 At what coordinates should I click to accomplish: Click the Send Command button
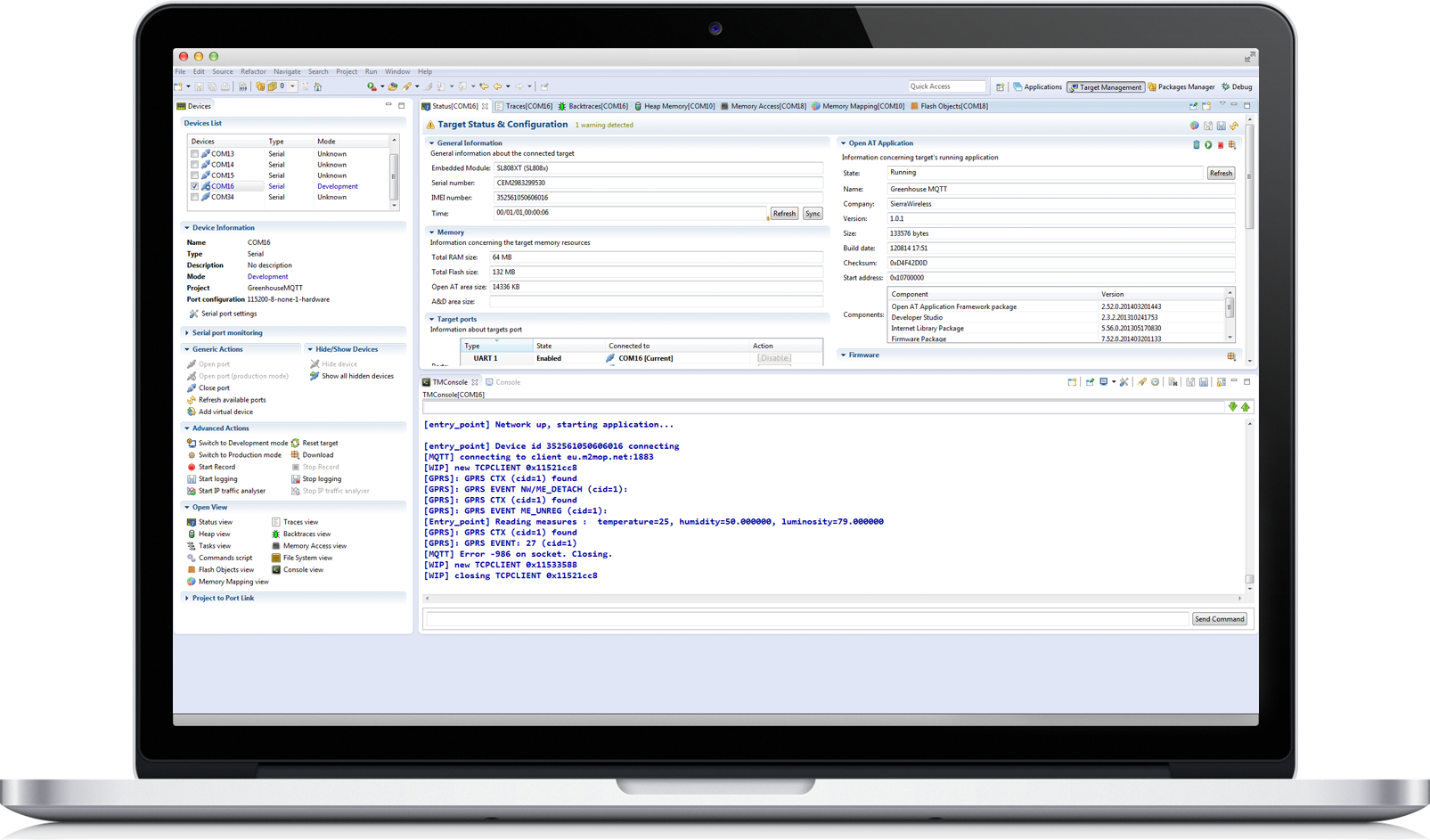click(1219, 619)
